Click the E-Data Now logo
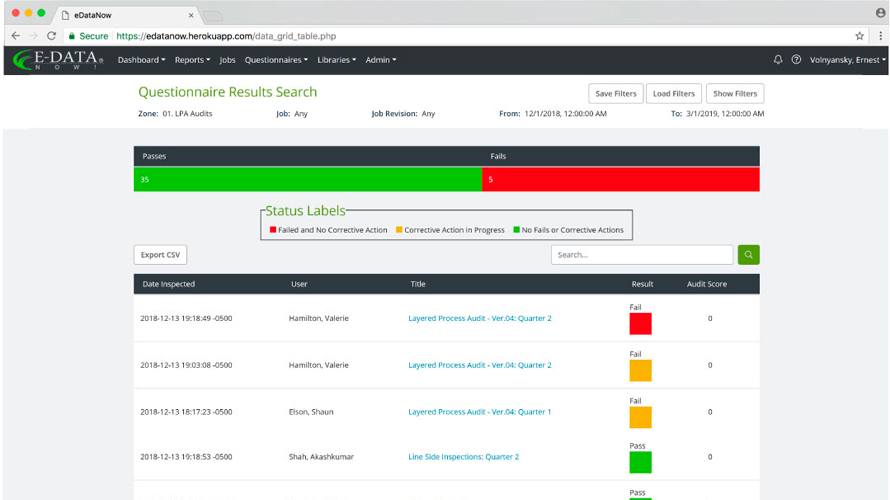 point(58,60)
